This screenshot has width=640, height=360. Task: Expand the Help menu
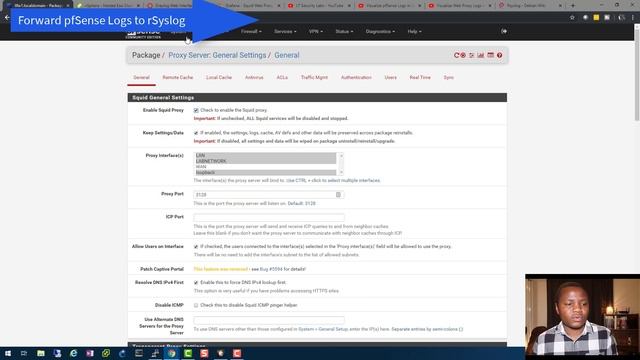[x=414, y=31]
